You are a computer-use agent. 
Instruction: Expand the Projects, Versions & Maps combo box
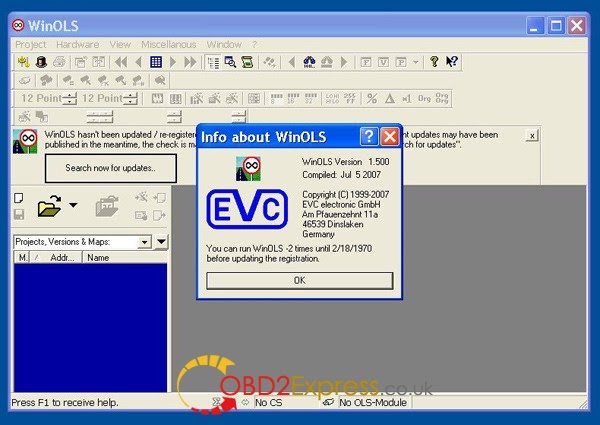[144, 242]
